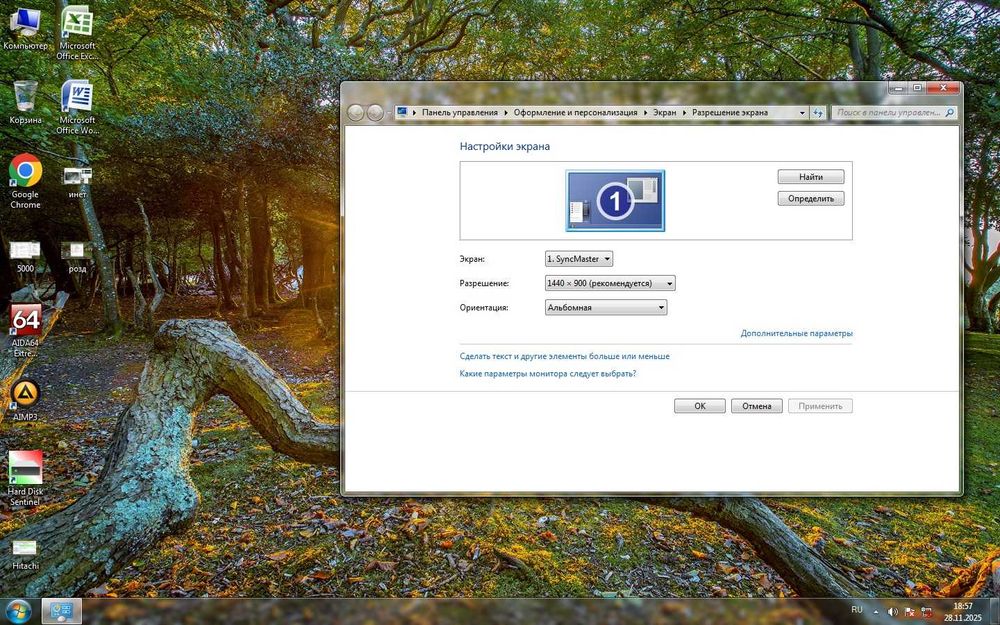Open Дополнительные параметры link
Viewport: 1000px width, 625px height.
[796, 333]
